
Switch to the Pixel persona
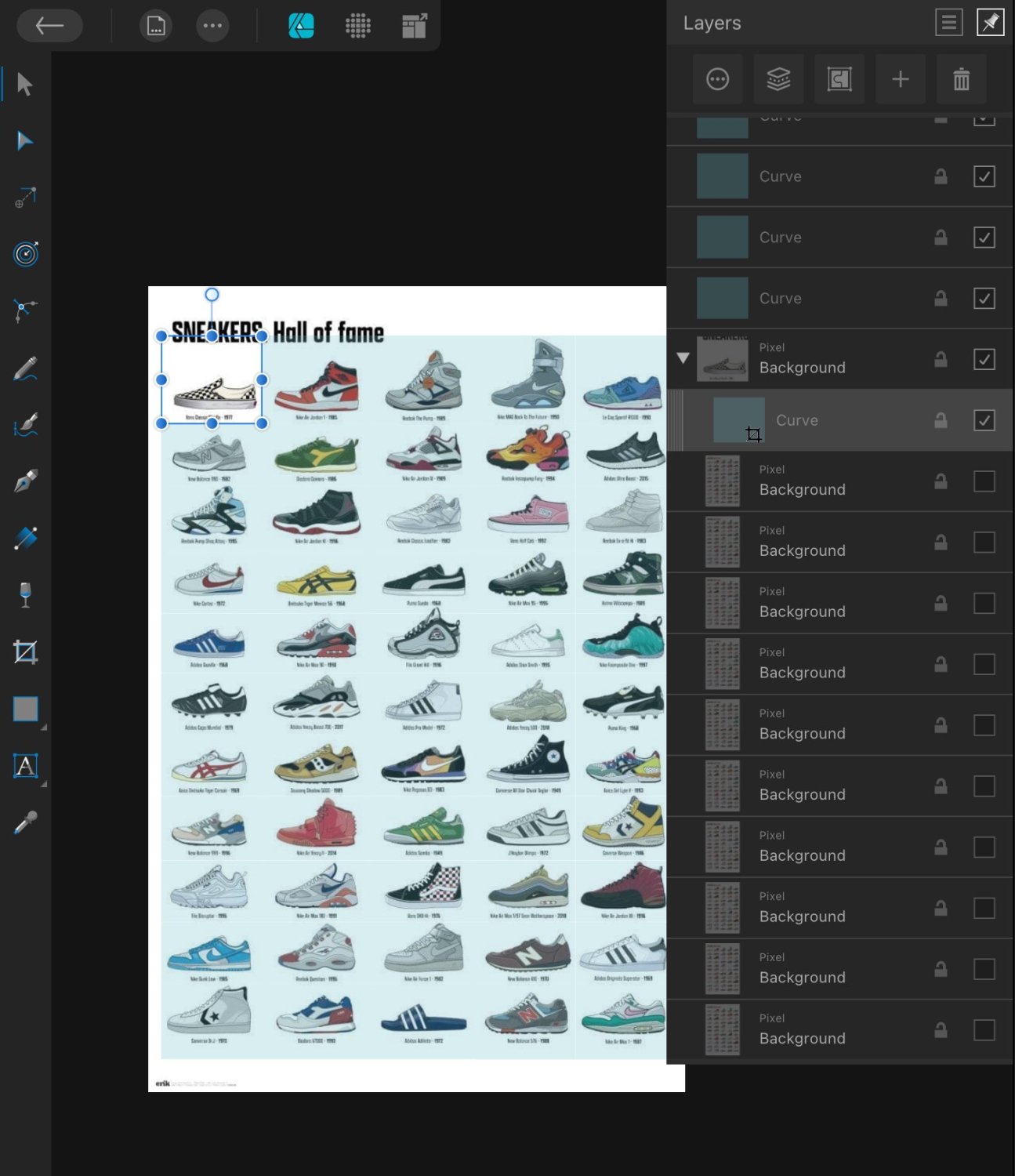click(358, 26)
